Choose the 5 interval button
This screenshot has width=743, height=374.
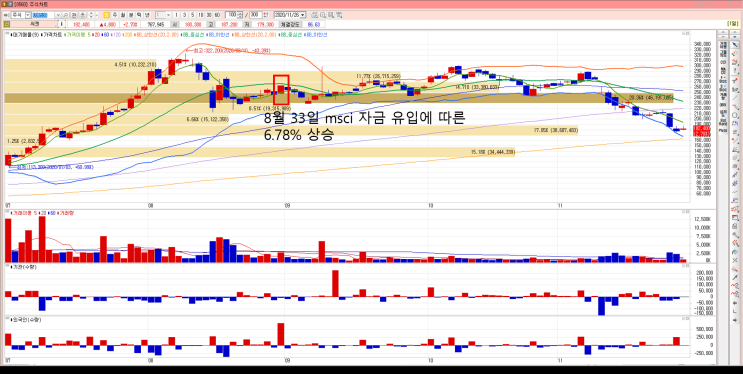pos(192,15)
